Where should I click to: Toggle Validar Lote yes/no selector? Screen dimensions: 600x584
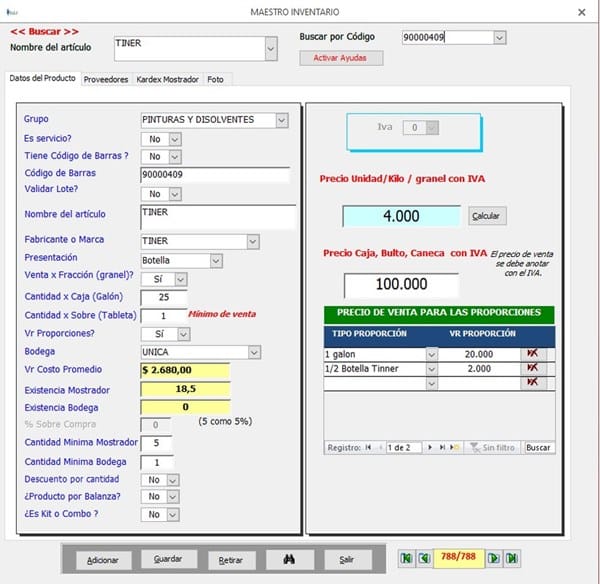(174, 194)
